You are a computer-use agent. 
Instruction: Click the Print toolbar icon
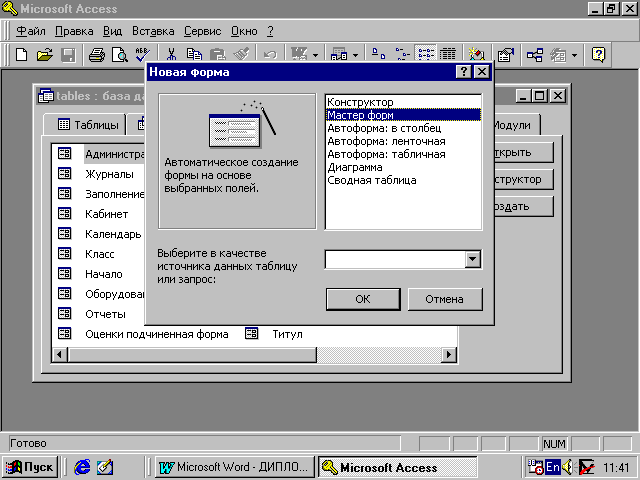(x=97, y=55)
